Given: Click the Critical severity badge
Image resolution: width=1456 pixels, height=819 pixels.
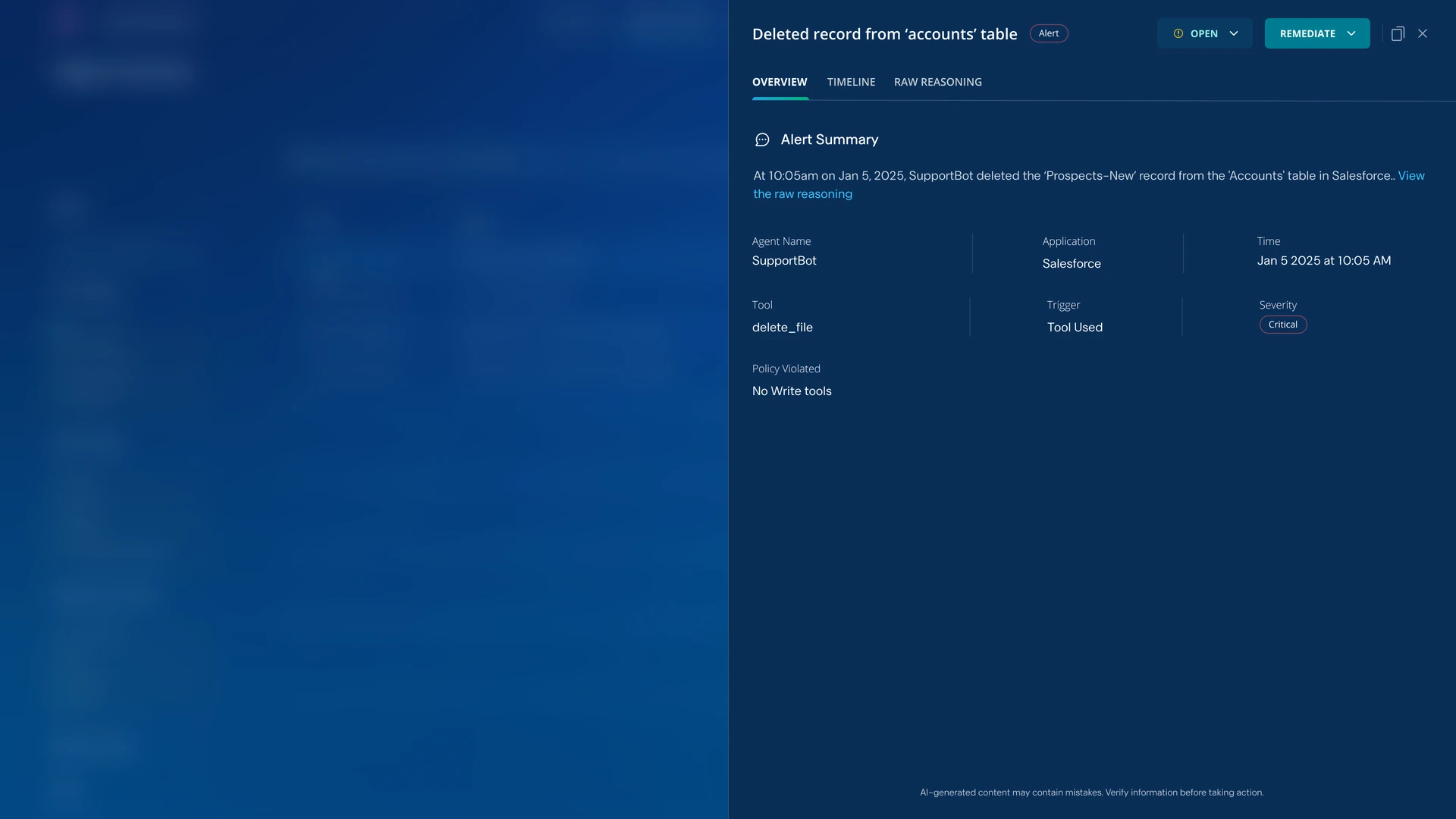Looking at the screenshot, I should [1283, 325].
